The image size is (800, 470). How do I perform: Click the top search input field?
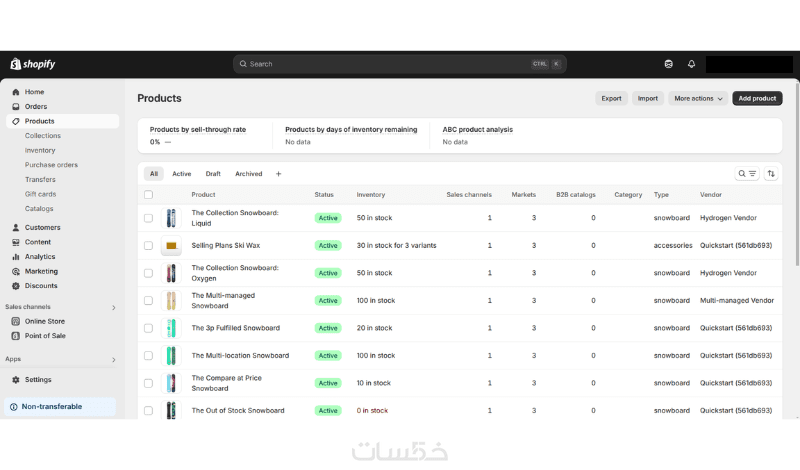(399, 64)
